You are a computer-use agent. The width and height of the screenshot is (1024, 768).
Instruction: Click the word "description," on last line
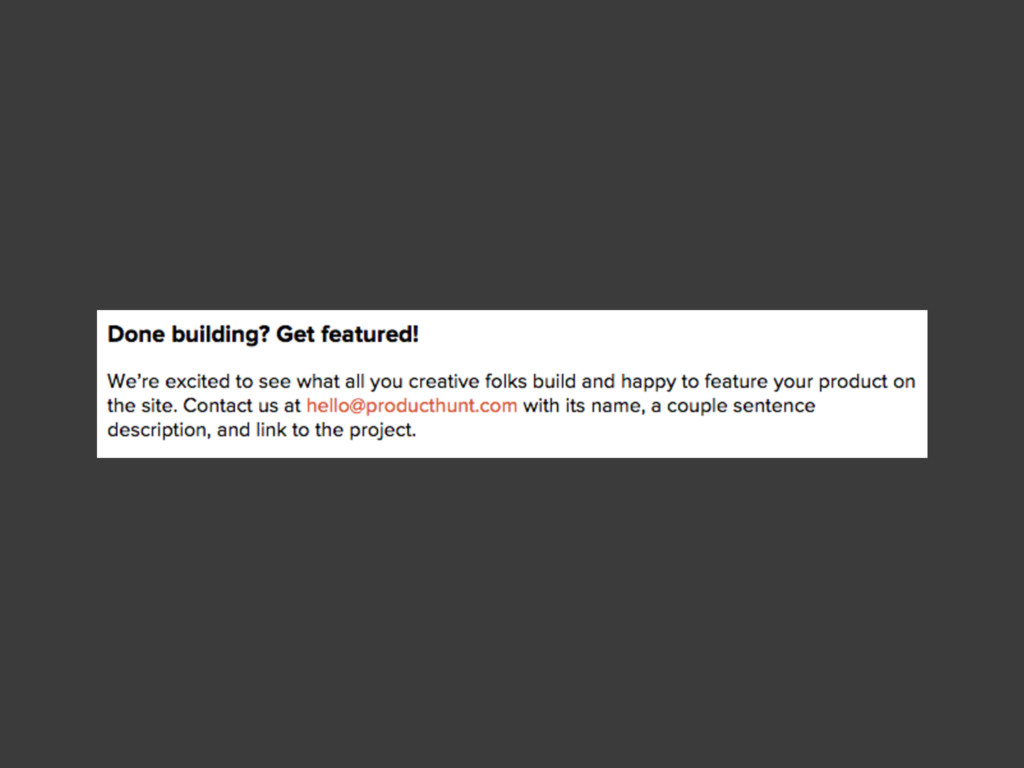[159, 430]
